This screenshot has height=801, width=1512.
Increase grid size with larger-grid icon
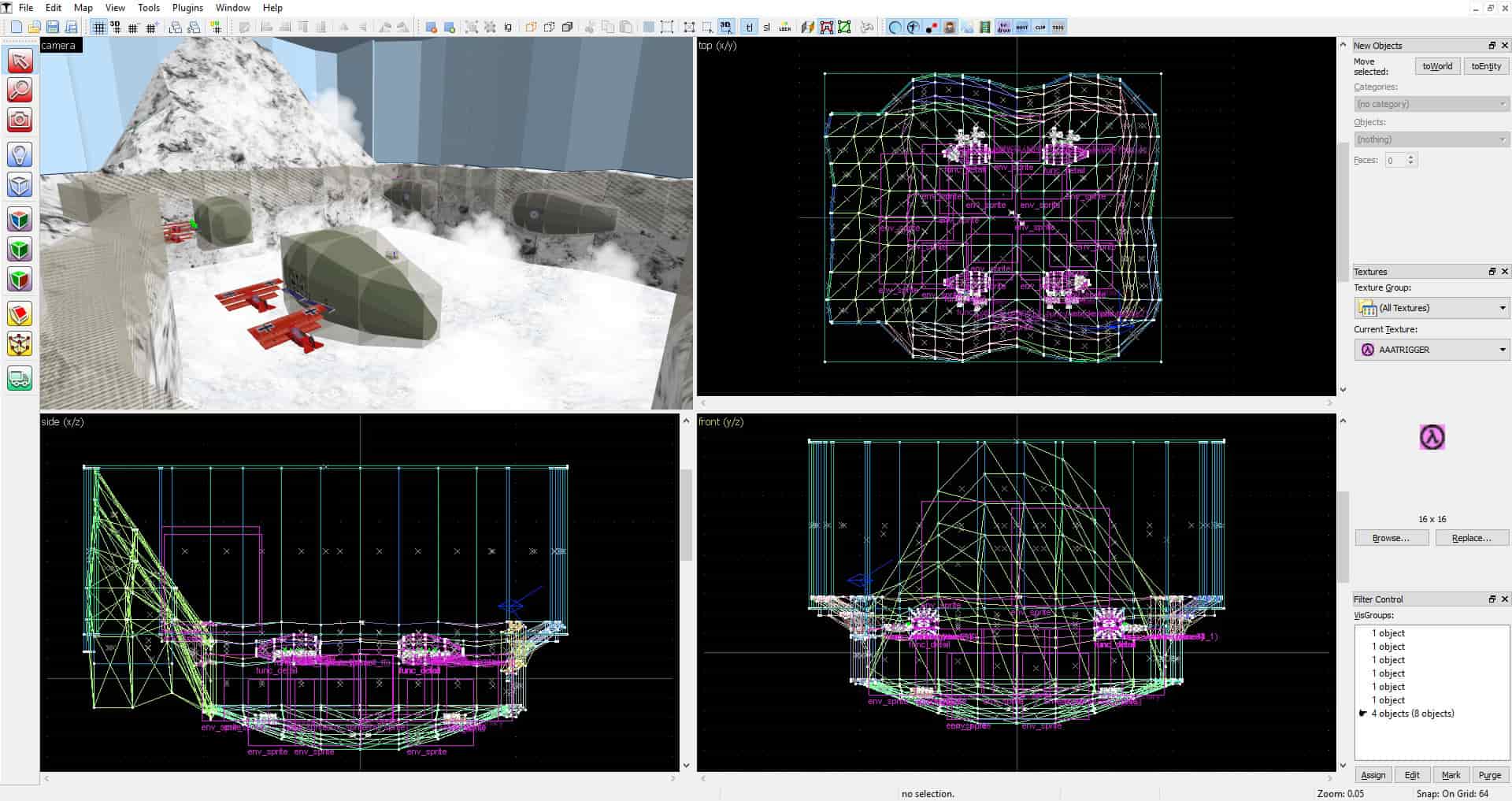pyautogui.click(x=152, y=28)
